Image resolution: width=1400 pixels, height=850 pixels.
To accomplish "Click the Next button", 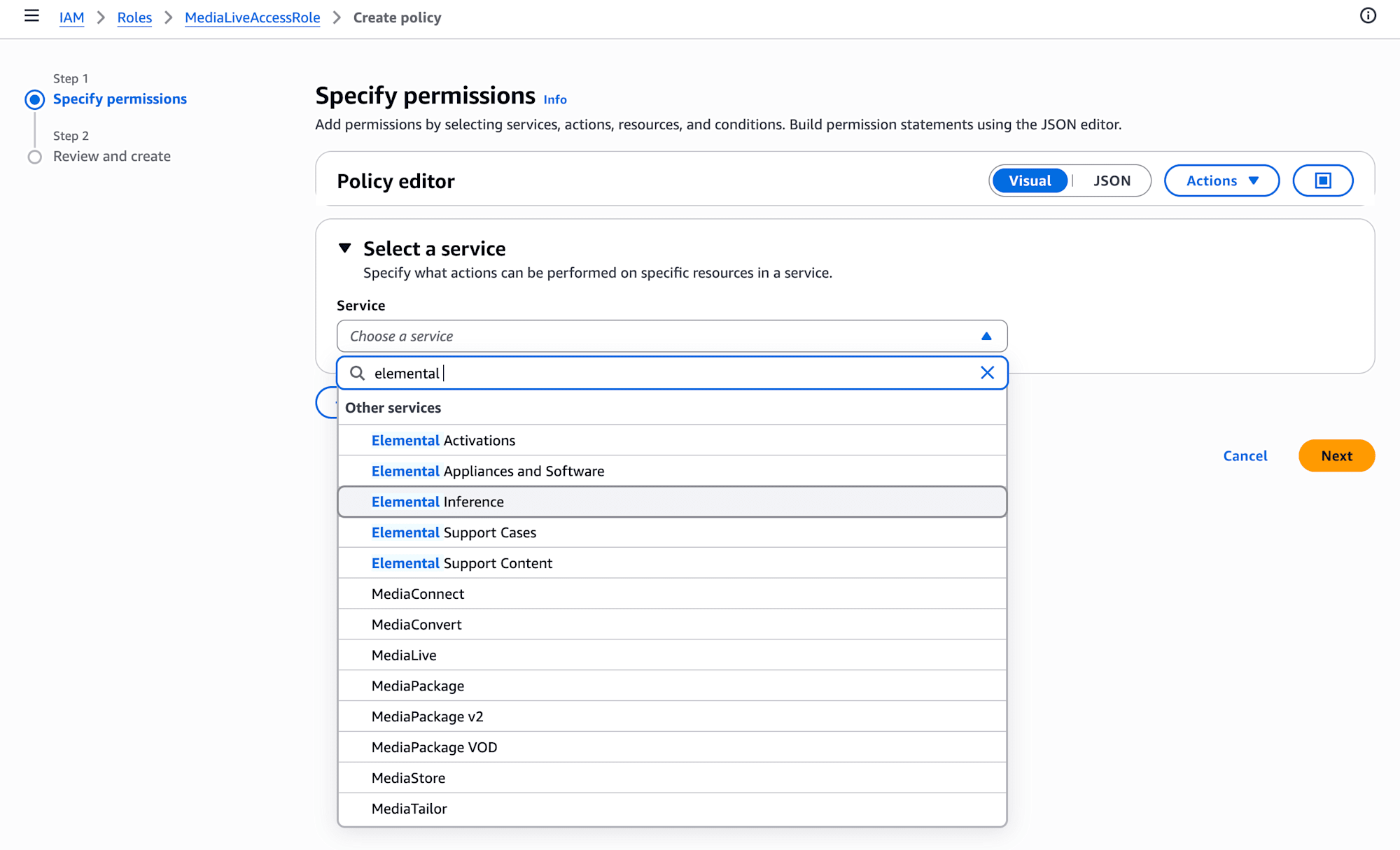I will click(1336, 456).
